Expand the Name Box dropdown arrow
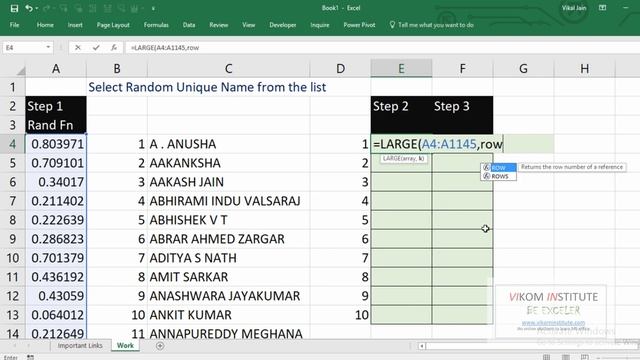 point(48,47)
